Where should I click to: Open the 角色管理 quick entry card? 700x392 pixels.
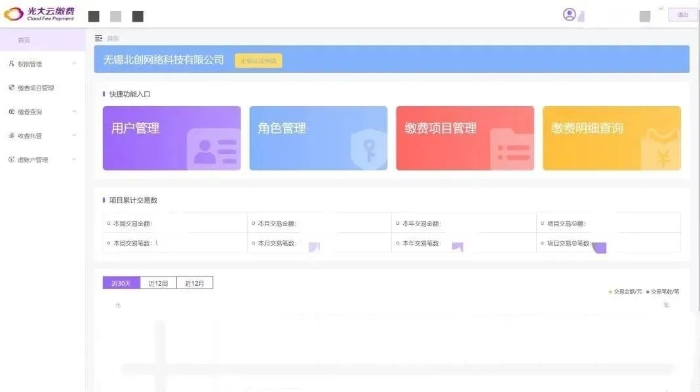point(318,138)
